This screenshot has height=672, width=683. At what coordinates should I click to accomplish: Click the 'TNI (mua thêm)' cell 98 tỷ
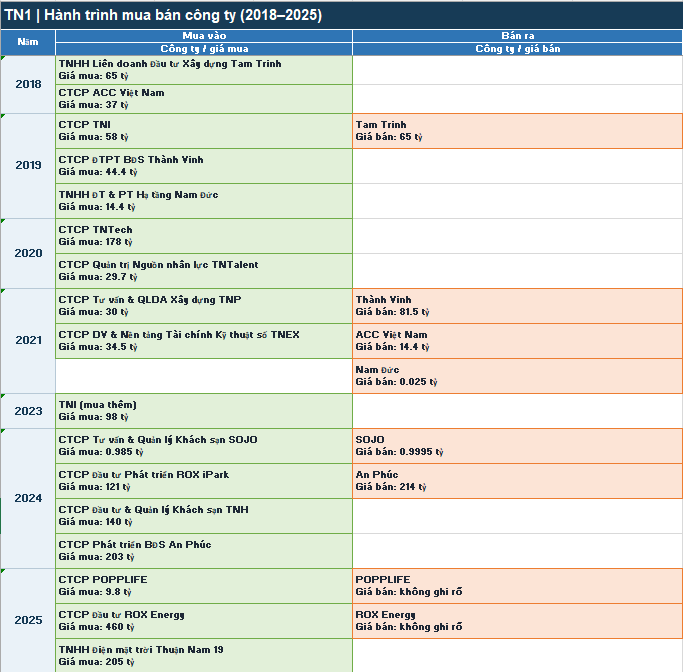coord(204,411)
